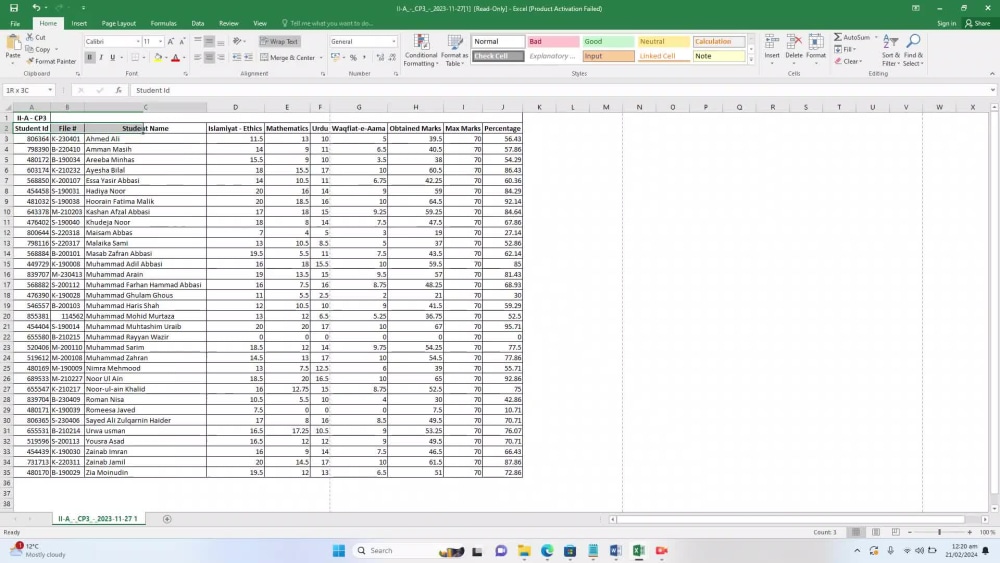Open the Formulas tab
The height and width of the screenshot is (563, 1000).
(163, 24)
